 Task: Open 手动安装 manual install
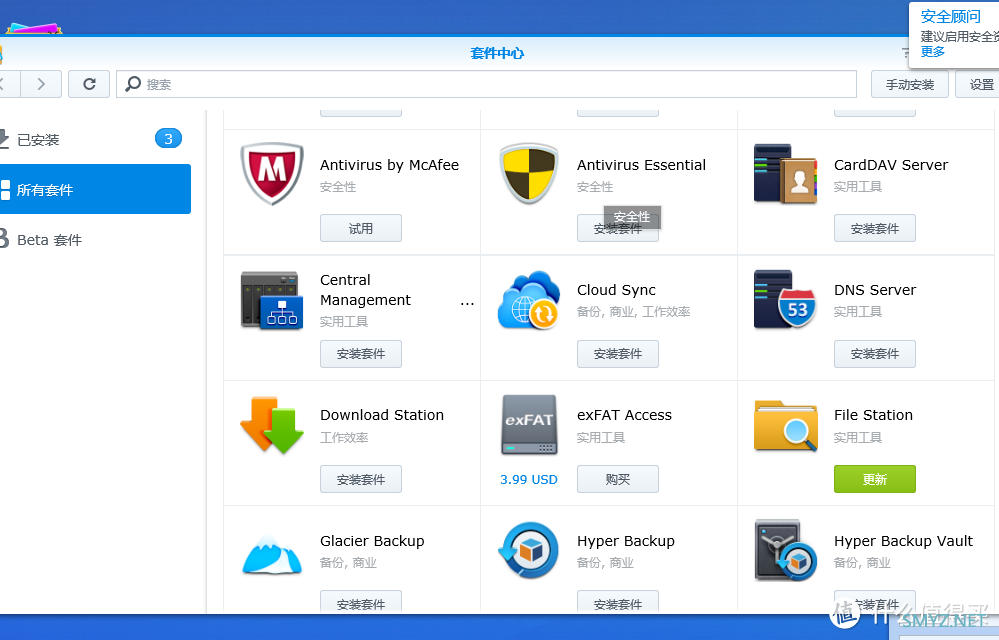pyautogui.click(x=910, y=84)
